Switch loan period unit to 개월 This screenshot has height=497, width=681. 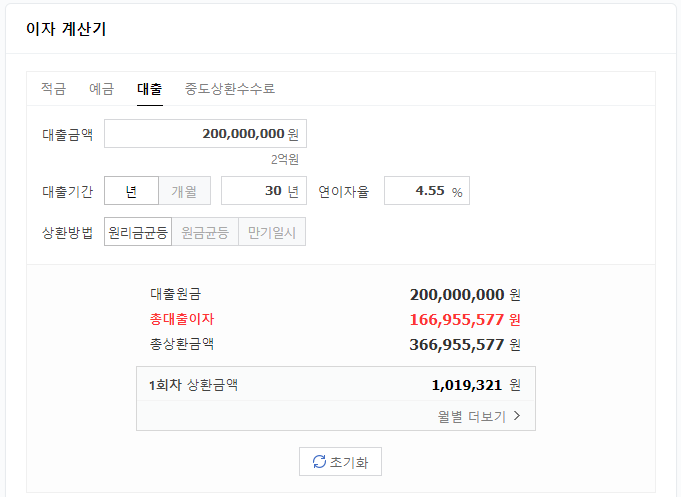185,191
